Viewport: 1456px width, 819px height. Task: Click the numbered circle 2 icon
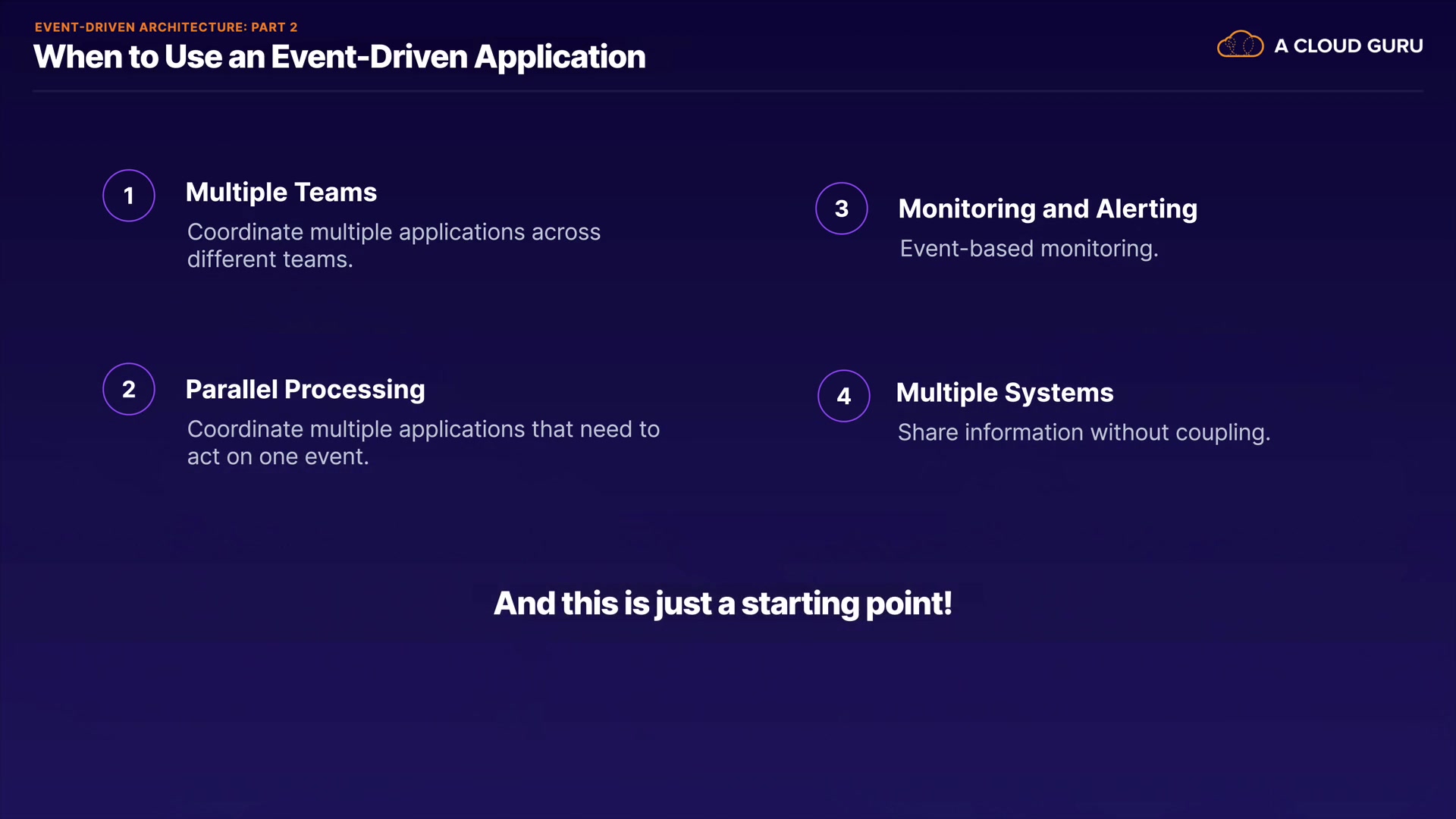click(129, 389)
